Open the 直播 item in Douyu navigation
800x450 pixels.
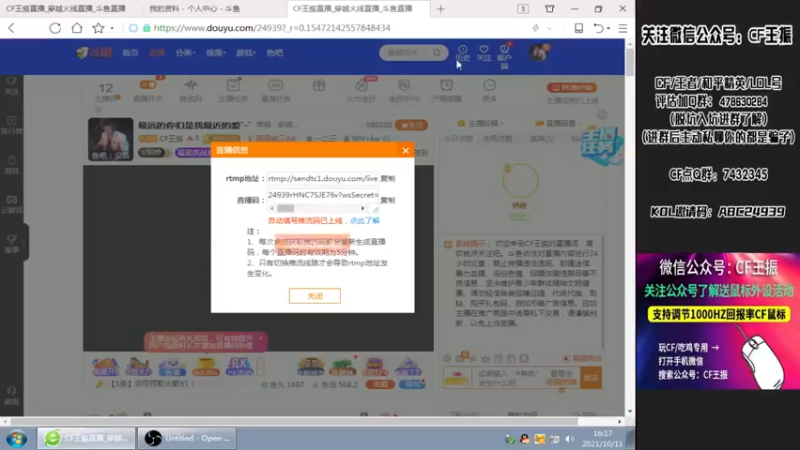(x=157, y=53)
